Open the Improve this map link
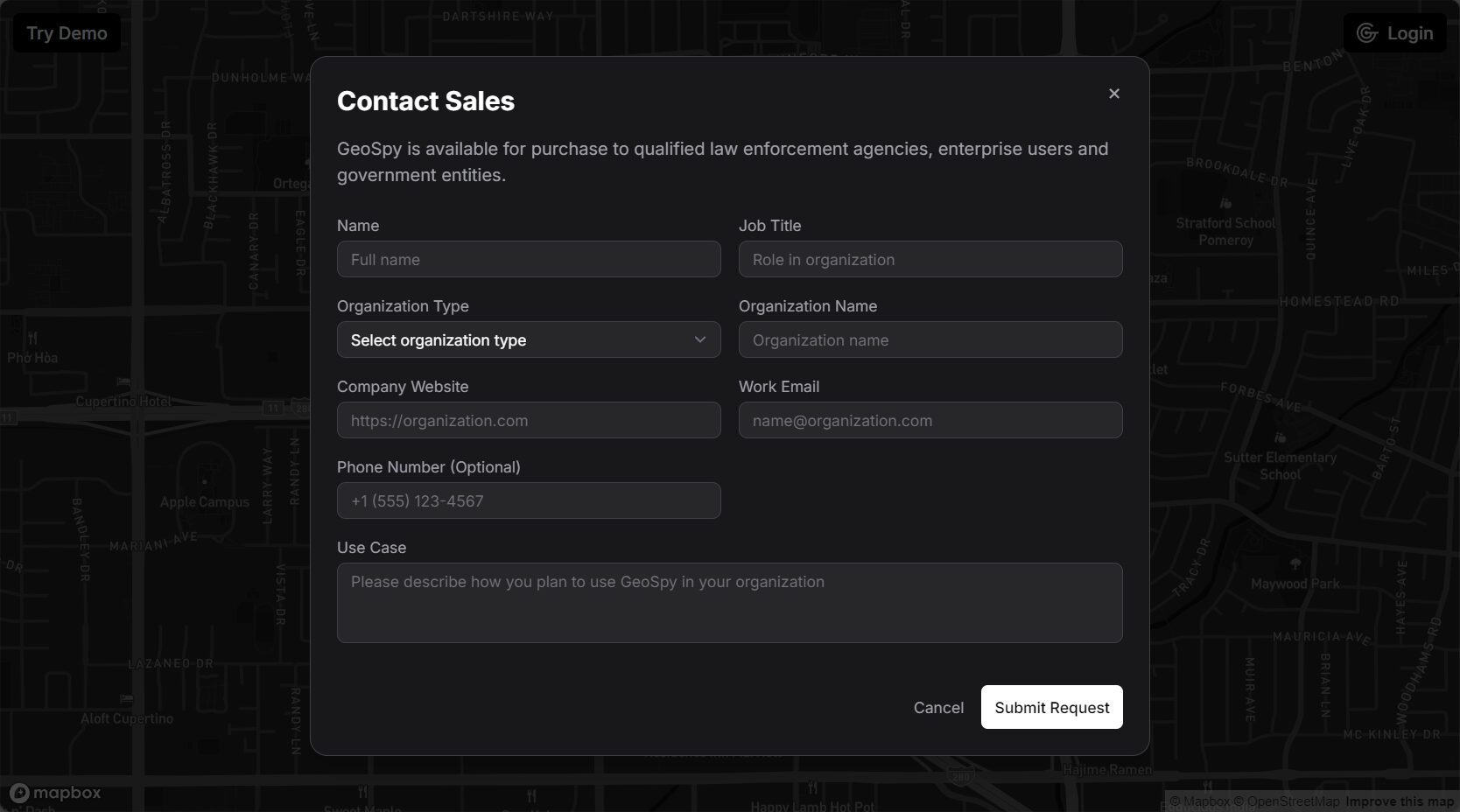 click(1399, 801)
